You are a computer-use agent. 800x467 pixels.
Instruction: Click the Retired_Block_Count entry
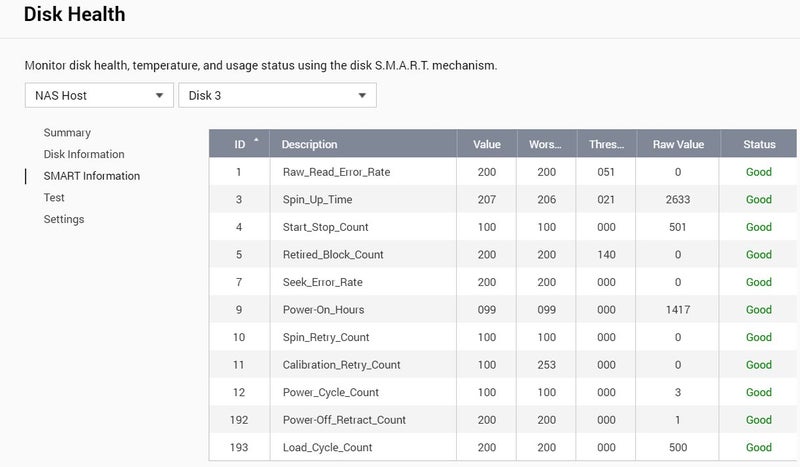tap(333, 254)
